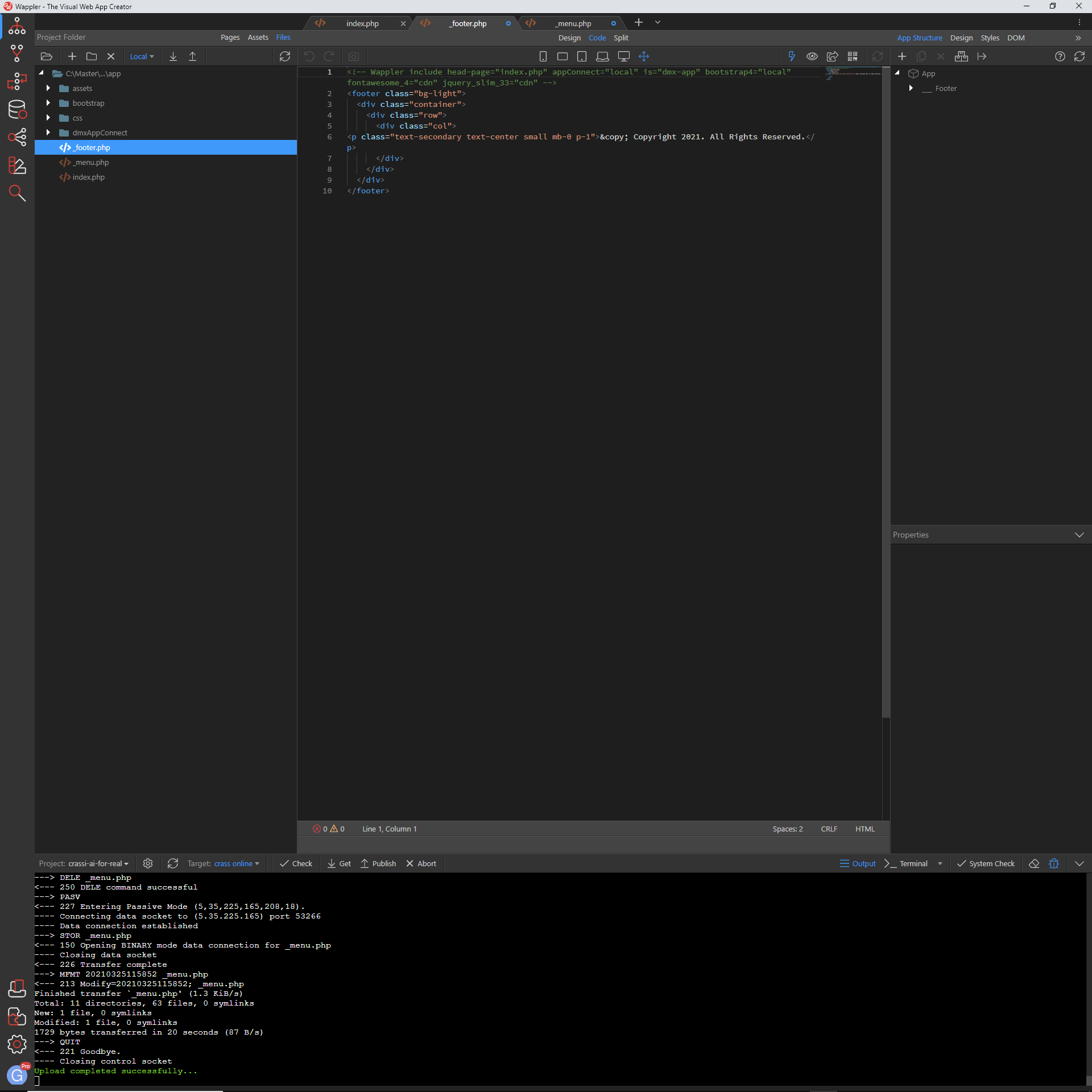Open the search sidebar magnifier icon
Viewport: 1092px width, 1092px height.
click(17, 193)
